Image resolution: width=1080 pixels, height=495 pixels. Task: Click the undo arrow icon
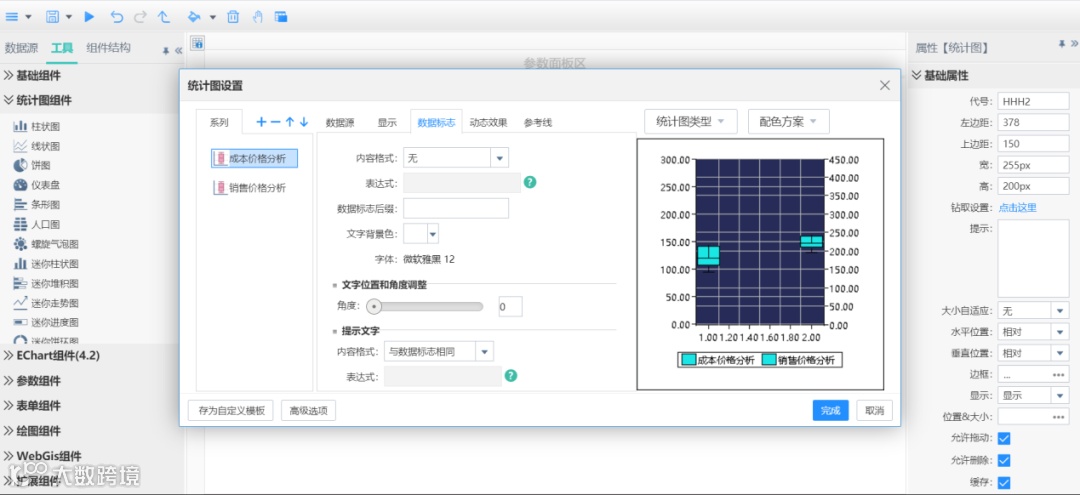point(116,17)
